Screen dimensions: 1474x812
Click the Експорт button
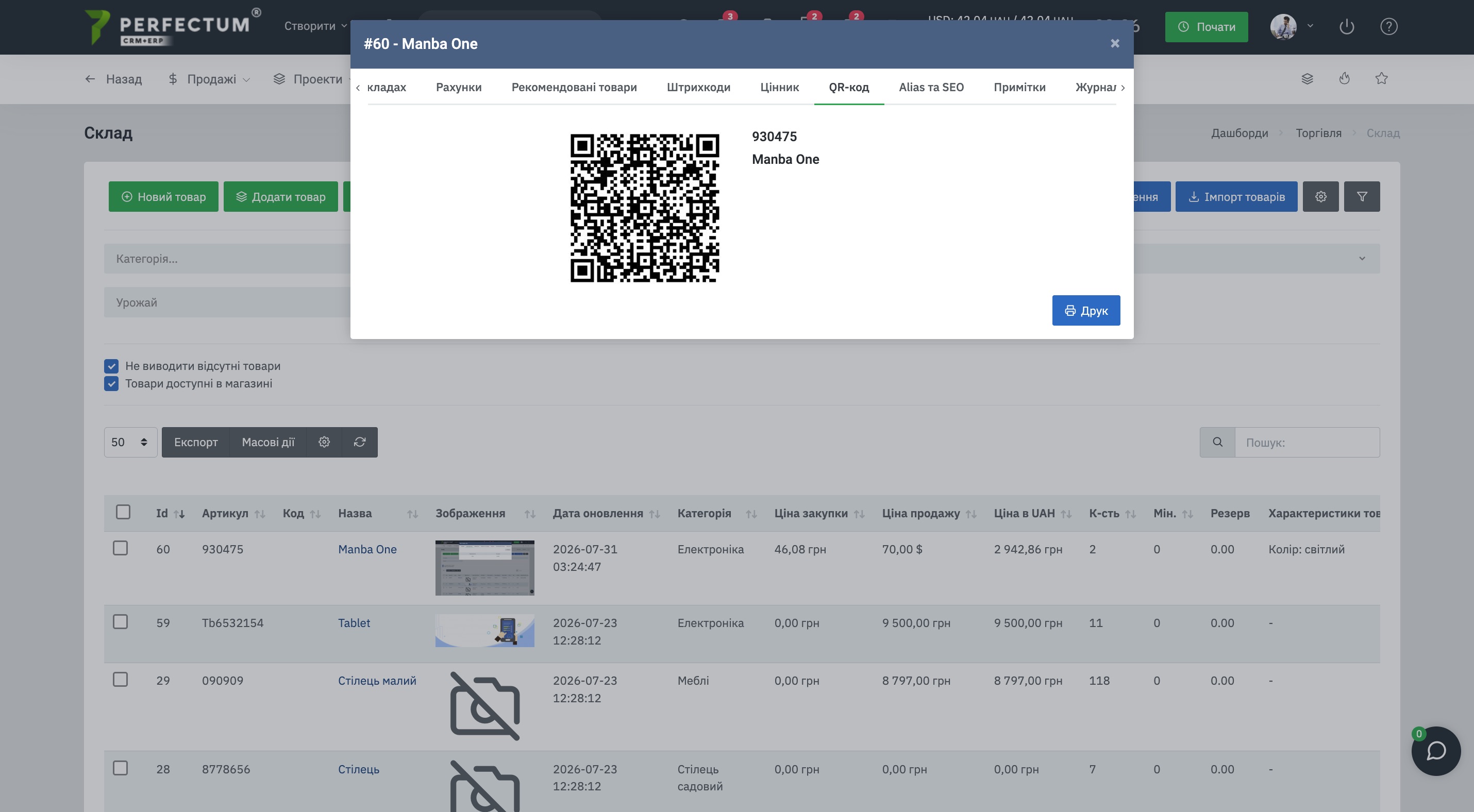[x=196, y=442]
